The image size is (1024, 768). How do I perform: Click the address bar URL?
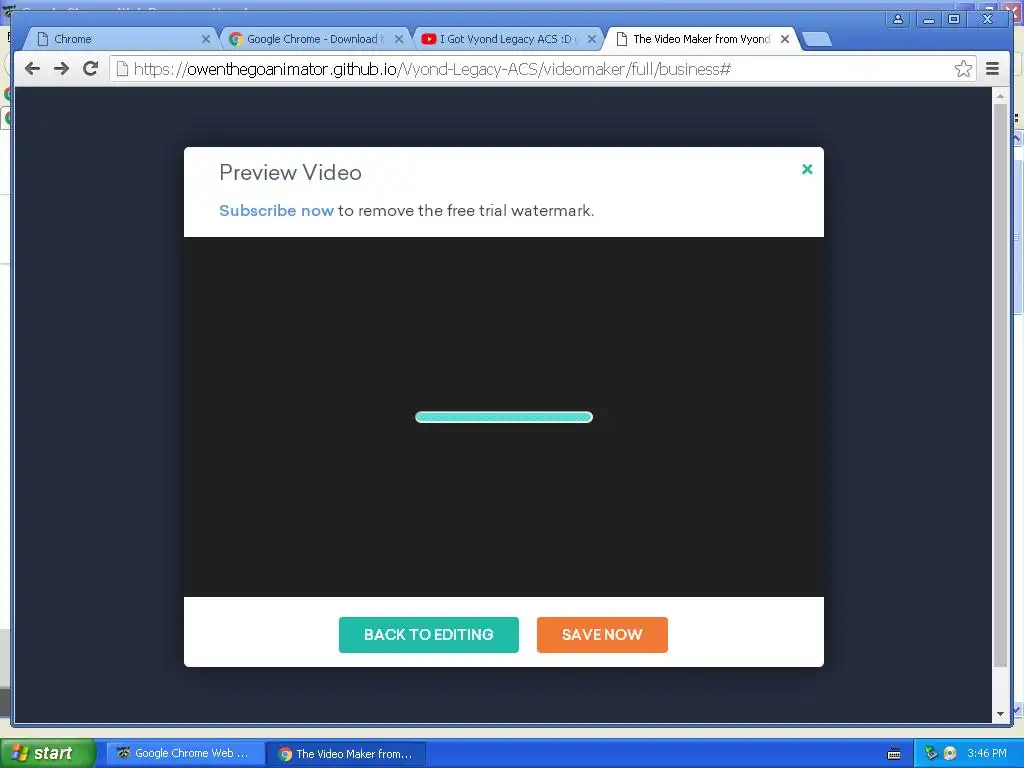pyautogui.click(x=432, y=69)
